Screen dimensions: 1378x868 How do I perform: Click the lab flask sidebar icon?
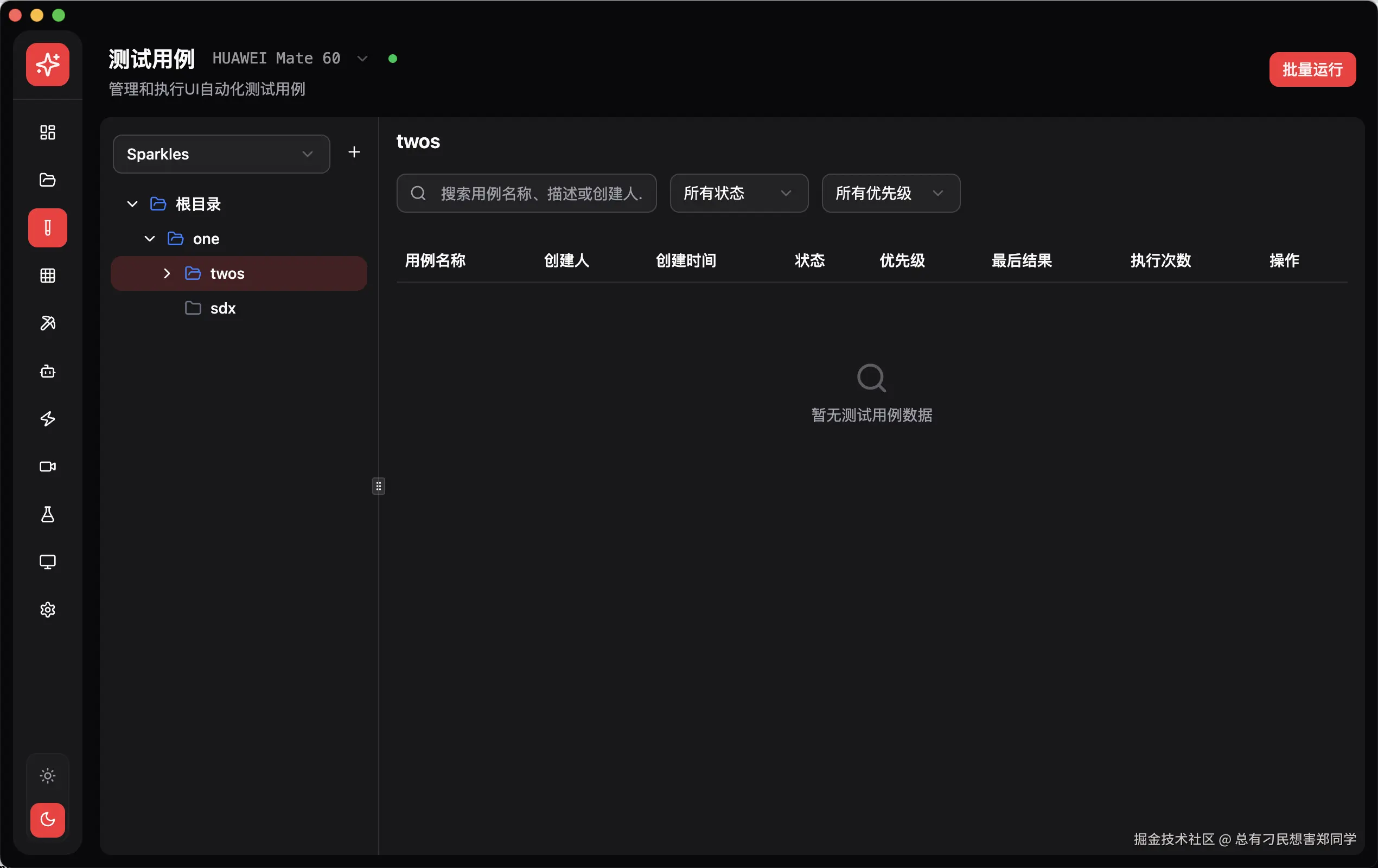point(48,514)
